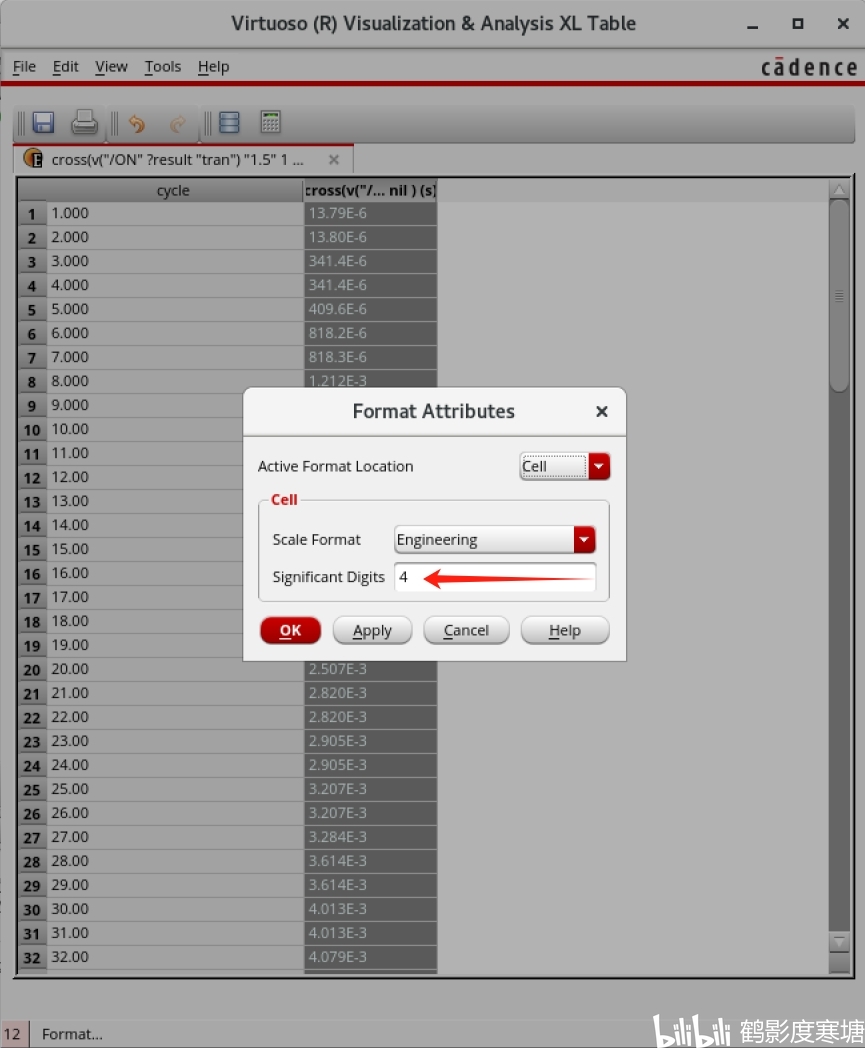Click cycle cell 3.000
The width and height of the screenshot is (865, 1048).
174,261
